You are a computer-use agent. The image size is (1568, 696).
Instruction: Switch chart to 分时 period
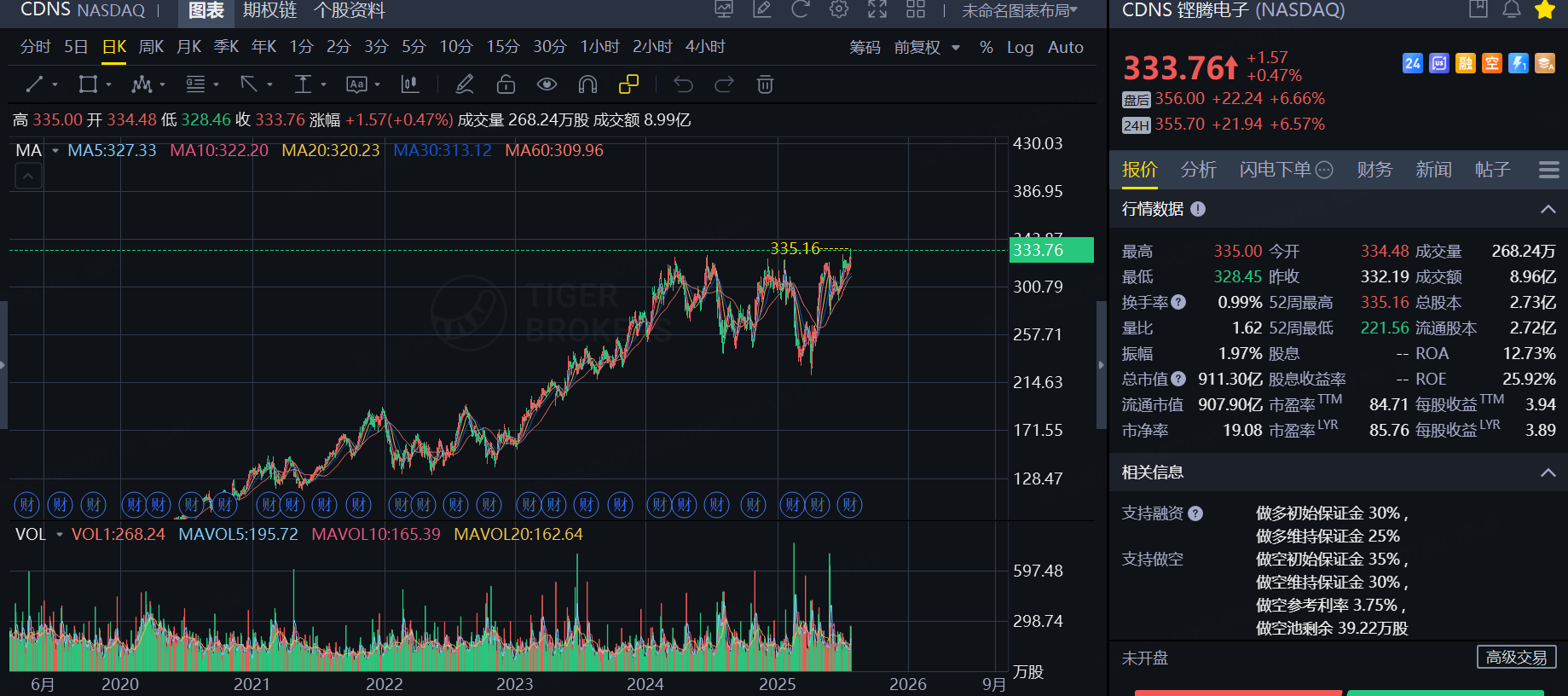click(x=36, y=47)
